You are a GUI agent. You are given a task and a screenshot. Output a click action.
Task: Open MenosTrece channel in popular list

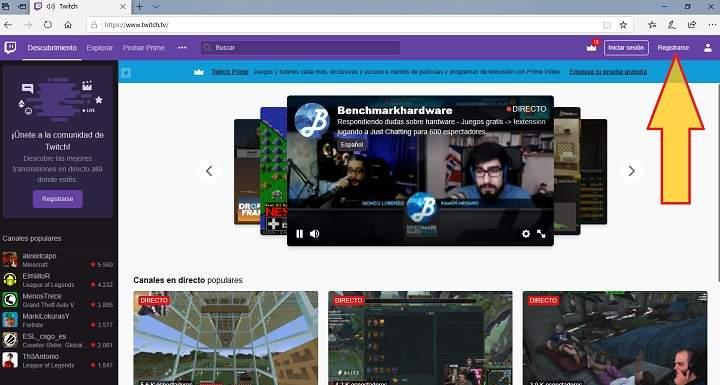click(x=57, y=300)
